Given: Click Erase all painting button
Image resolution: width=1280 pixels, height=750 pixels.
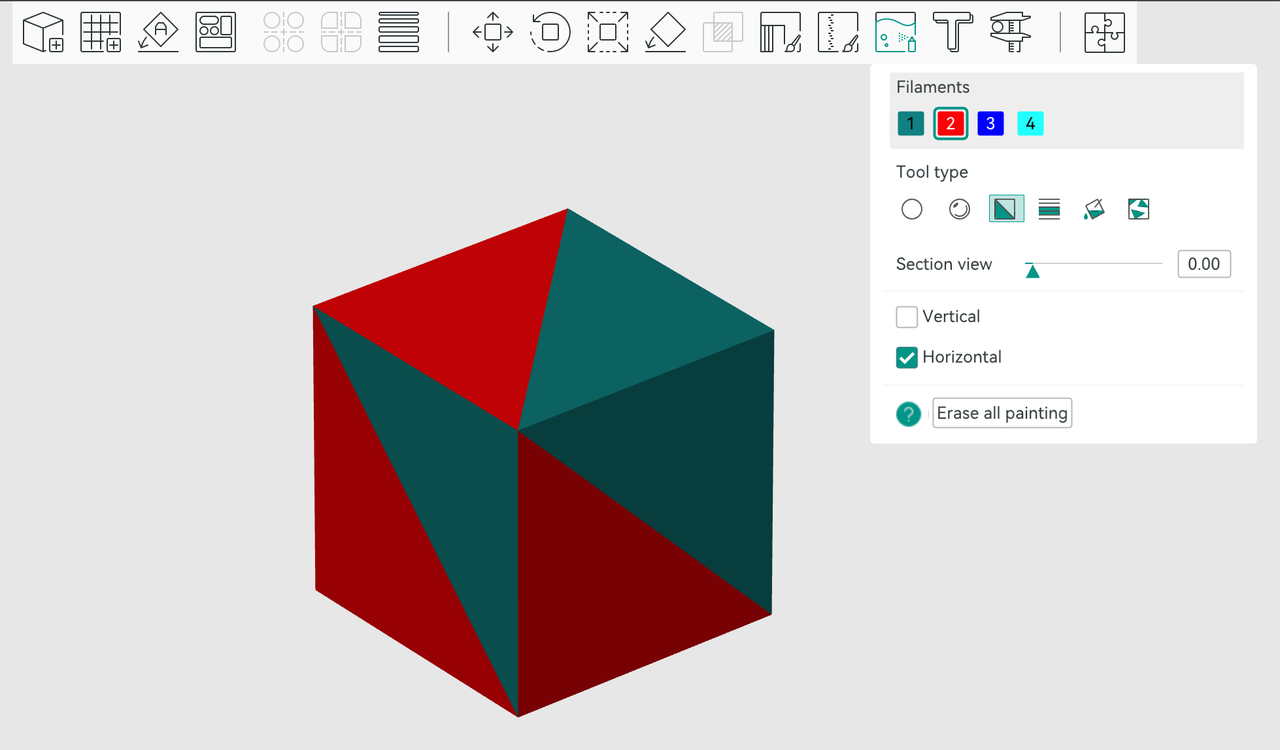Looking at the screenshot, I should coord(1002,413).
